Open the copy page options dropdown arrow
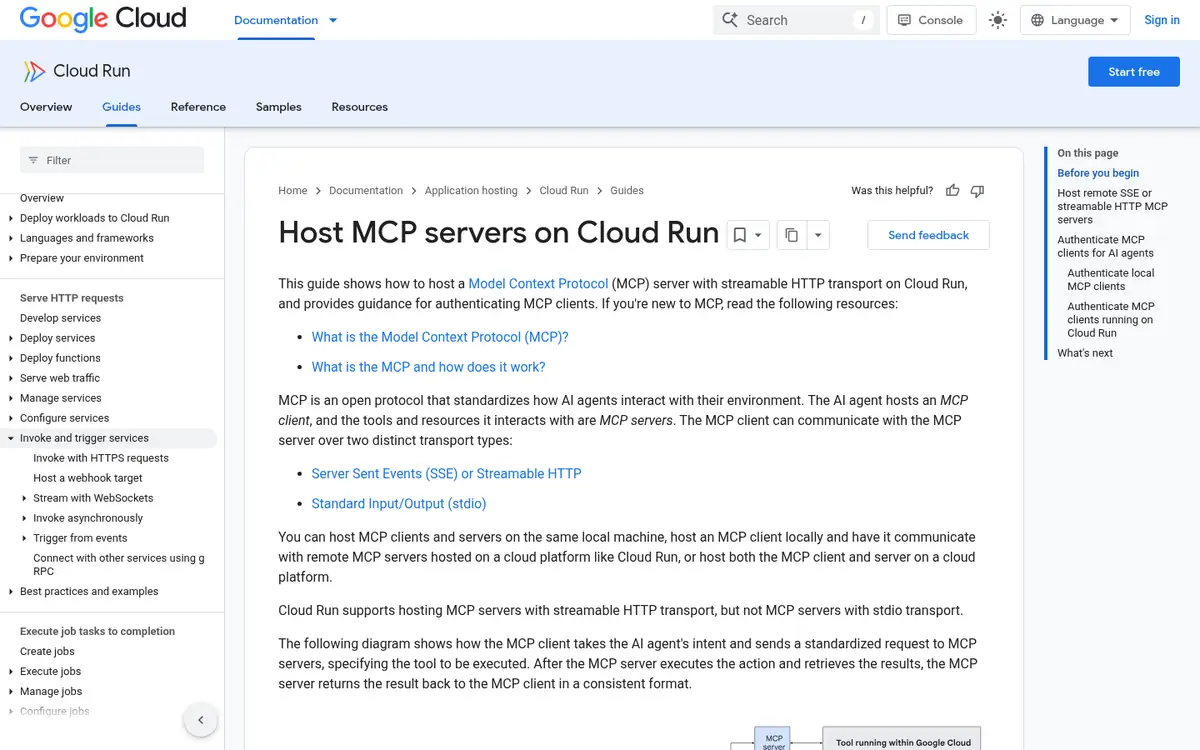Screen dimensions: 1200x750 point(818,235)
